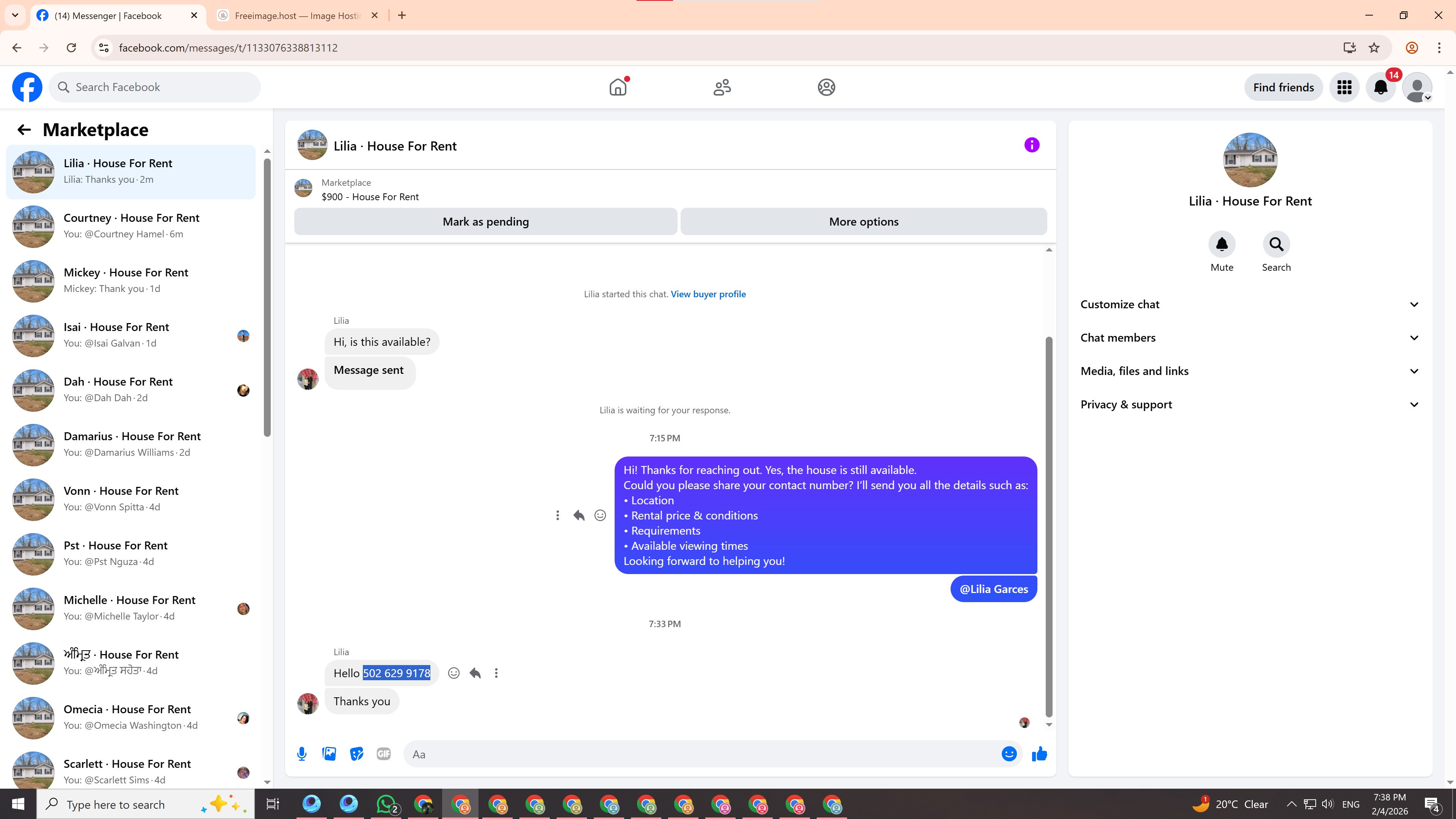This screenshot has width=1456, height=819.
Task: Search within the conversation
Action: 1276,244
